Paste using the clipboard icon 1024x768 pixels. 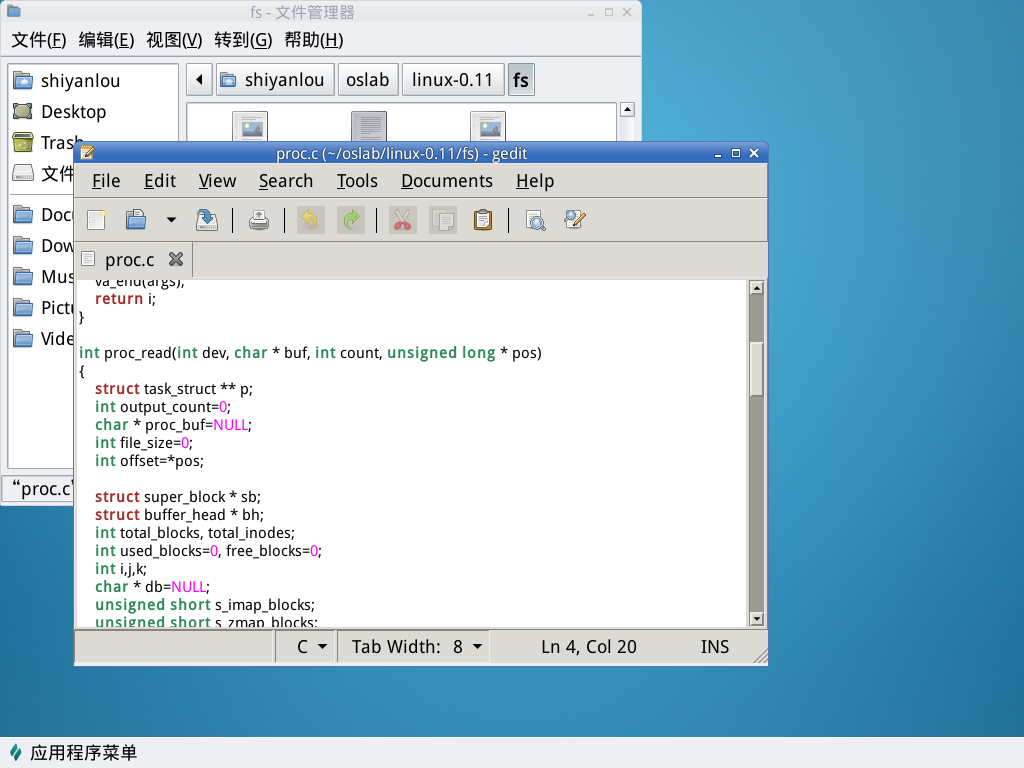tap(482, 220)
